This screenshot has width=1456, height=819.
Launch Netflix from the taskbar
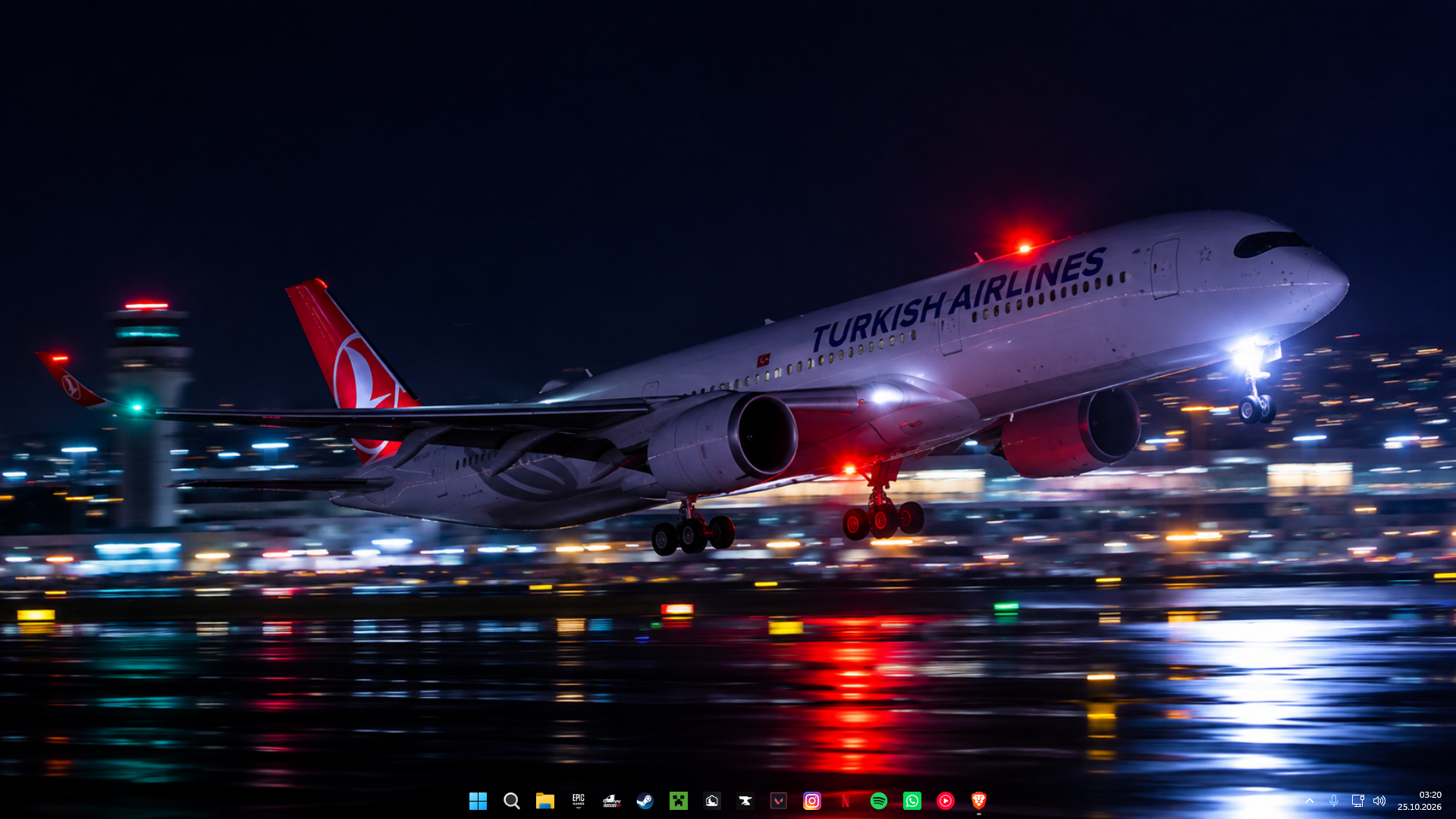tap(846, 801)
